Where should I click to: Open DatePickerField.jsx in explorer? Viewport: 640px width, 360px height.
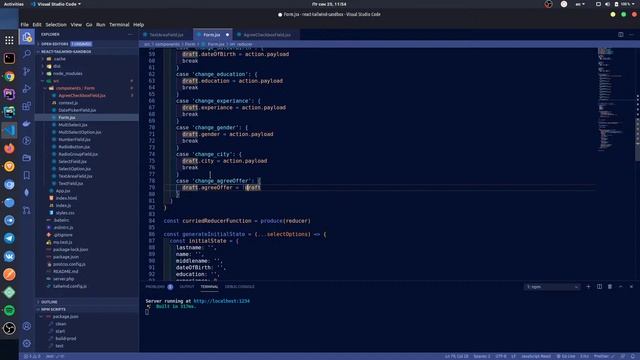pyautogui.click(x=77, y=110)
